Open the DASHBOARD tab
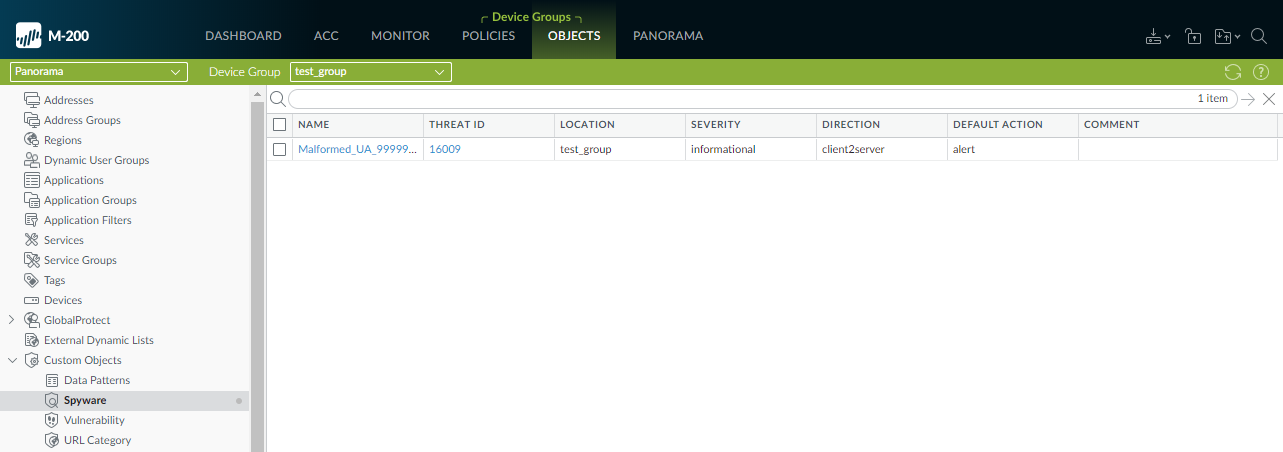 click(243, 36)
